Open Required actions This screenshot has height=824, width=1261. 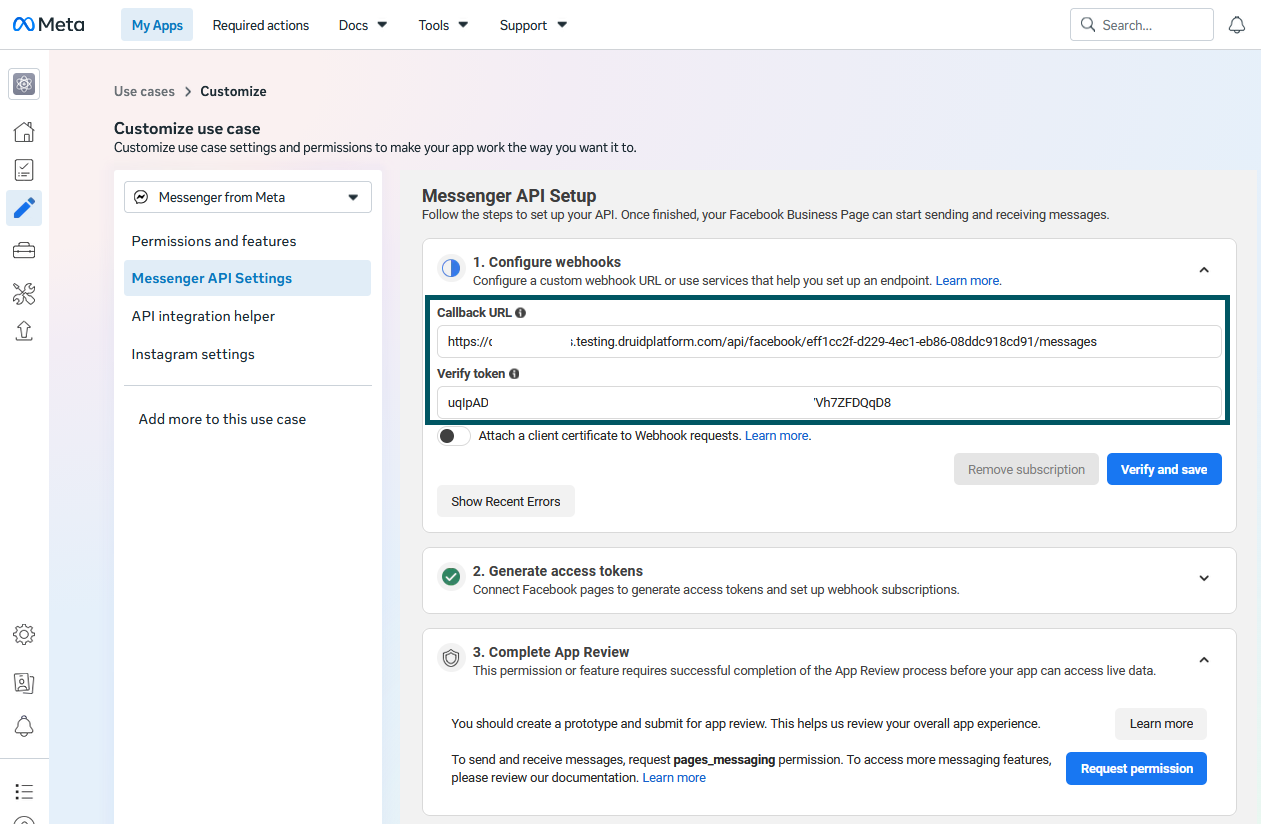tap(261, 25)
